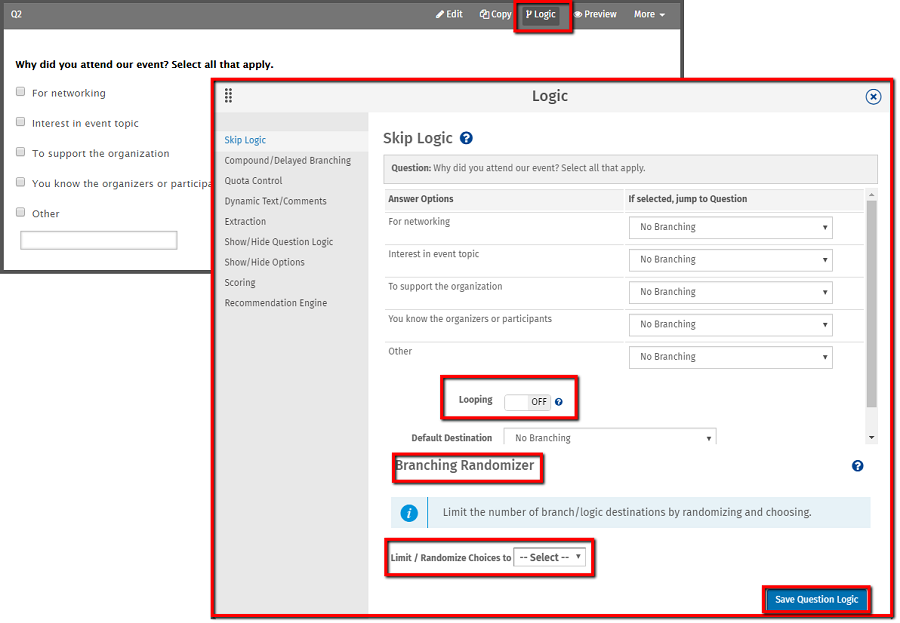Copy question Q2 with the Copy button
The image size is (900, 623).
(x=495, y=14)
